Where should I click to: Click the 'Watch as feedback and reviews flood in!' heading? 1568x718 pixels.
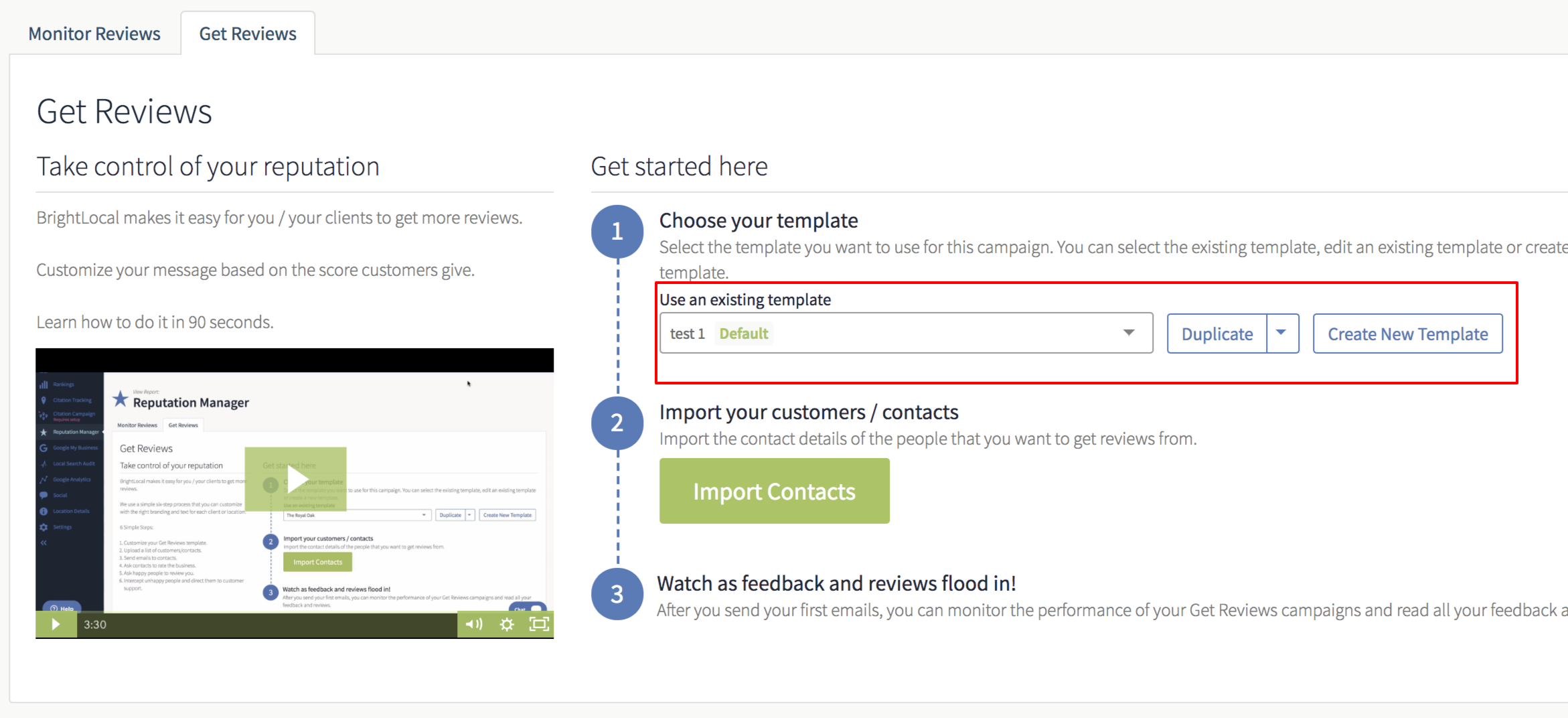(836, 583)
